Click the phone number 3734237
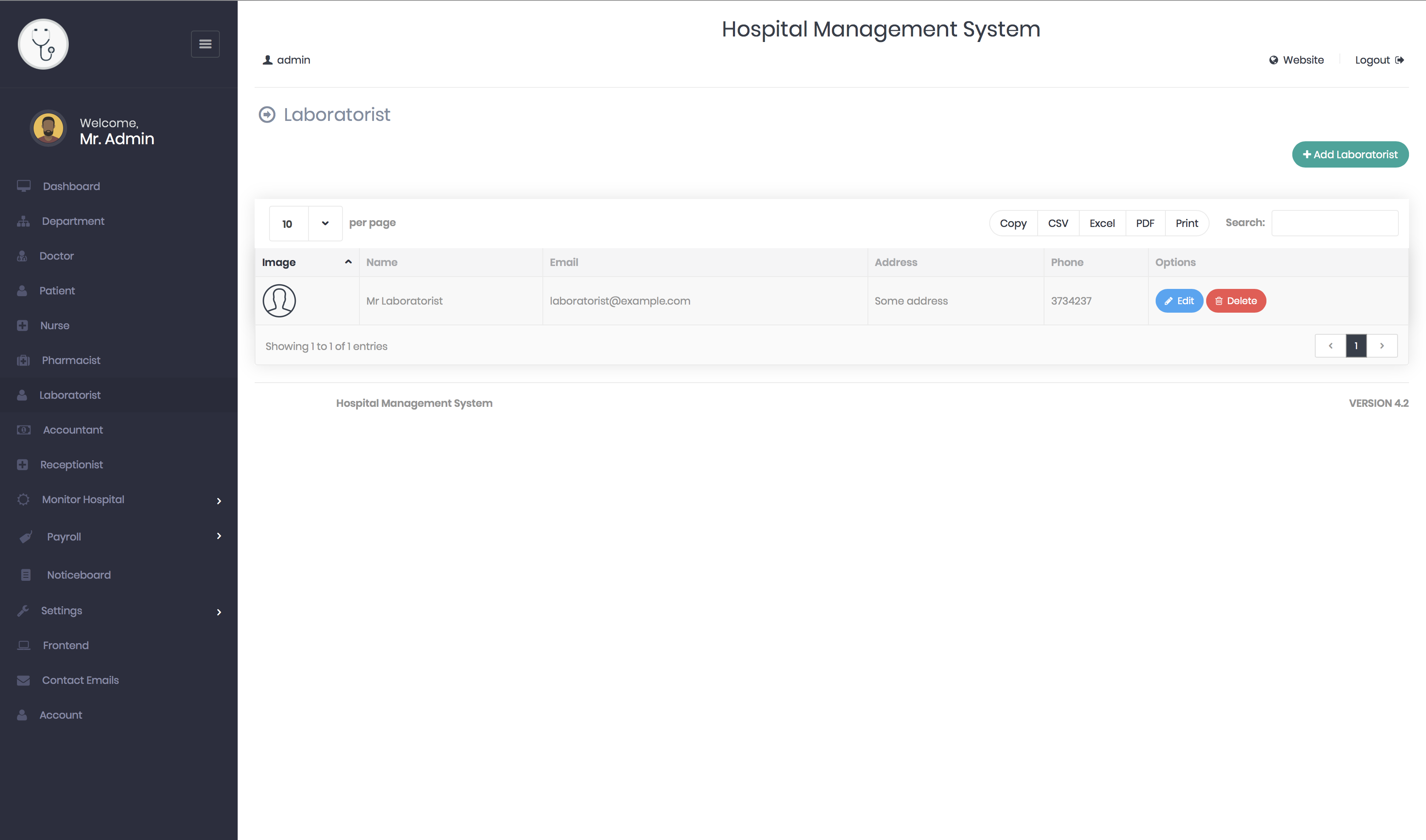The image size is (1426, 840). (x=1071, y=301)
